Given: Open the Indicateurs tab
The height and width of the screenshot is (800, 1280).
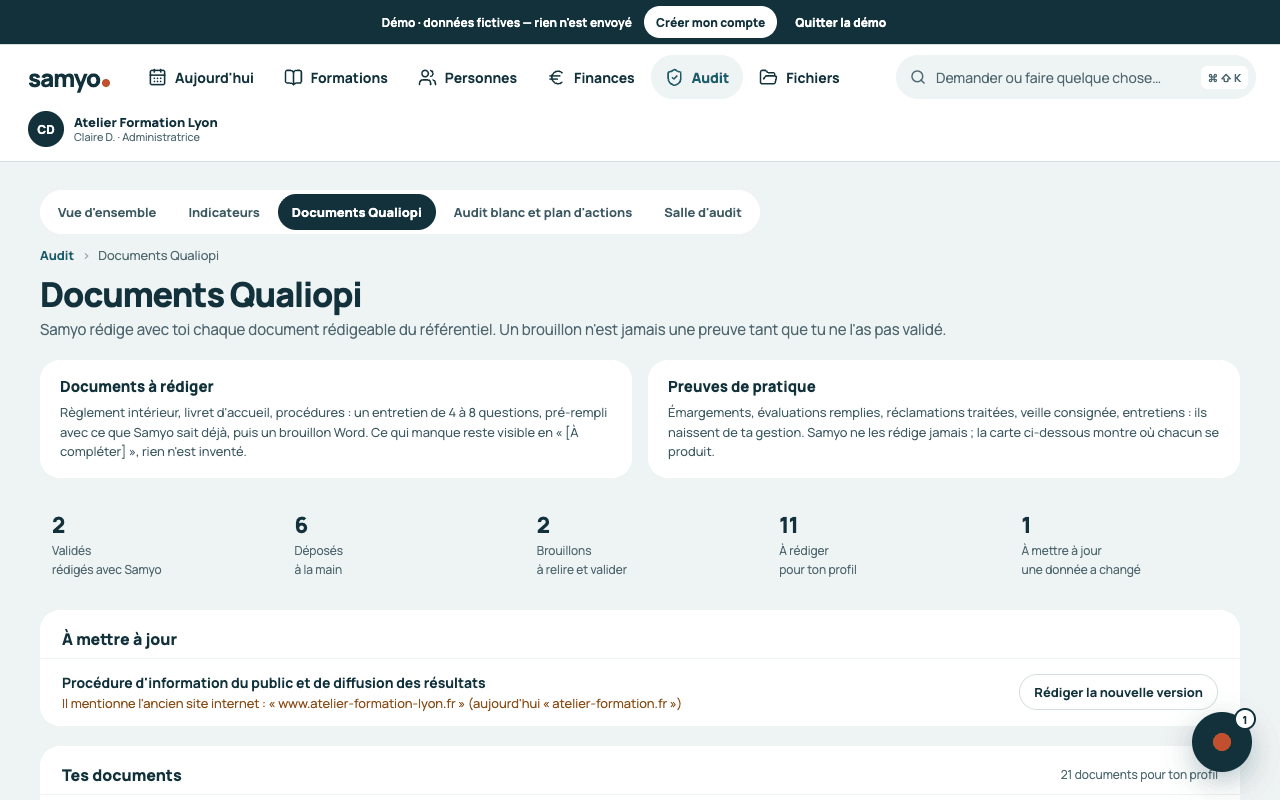Looking at the screenshot, I should [224, 212].
